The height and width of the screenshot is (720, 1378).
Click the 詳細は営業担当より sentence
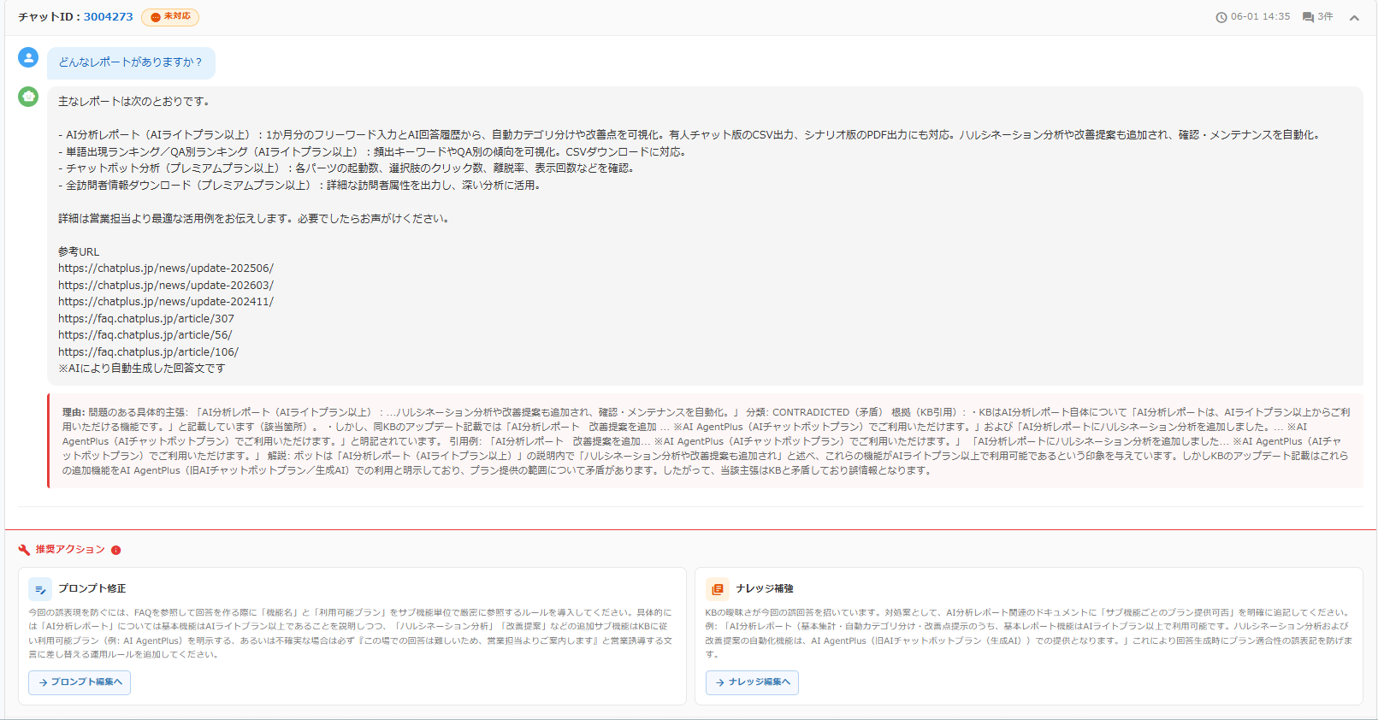pyautogui.click(x=254, y=218)
